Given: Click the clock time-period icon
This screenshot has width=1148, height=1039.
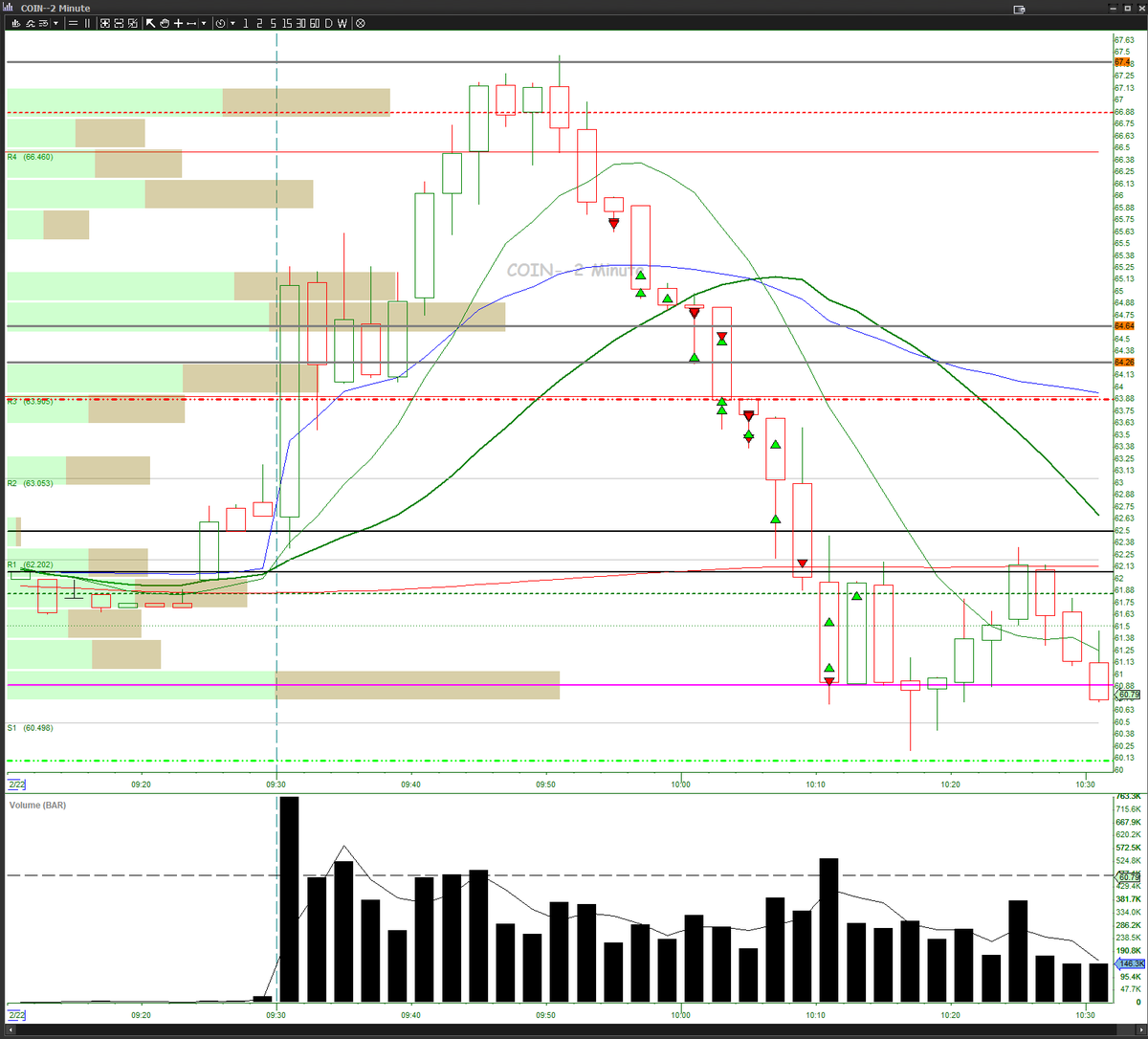Looking at the screenshot, I should [x=220, y=23].
